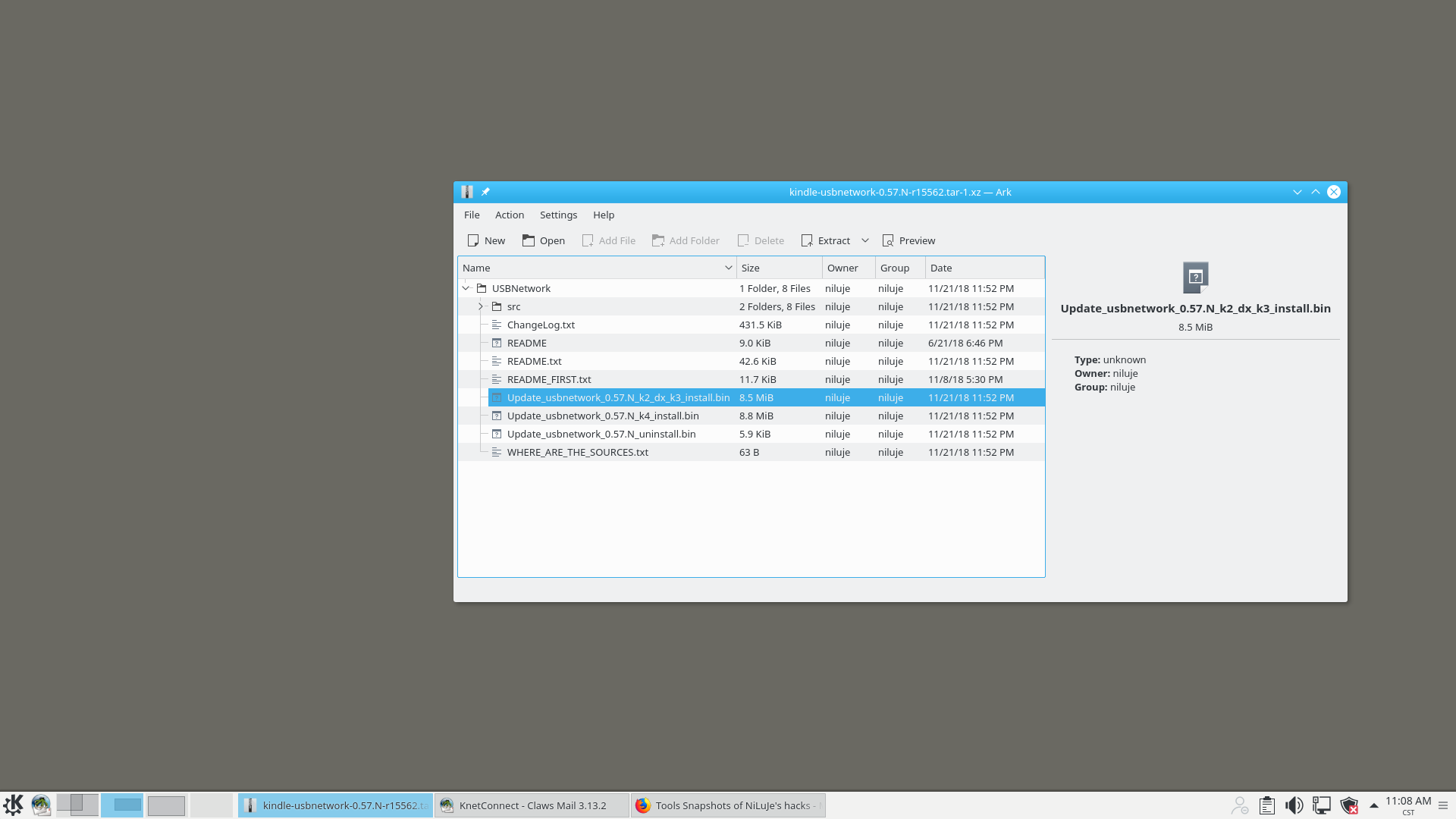The height and width of the screenshot is (819, 1456).
Task: Open the Settings menu
Action: click(x=558, y=215)
